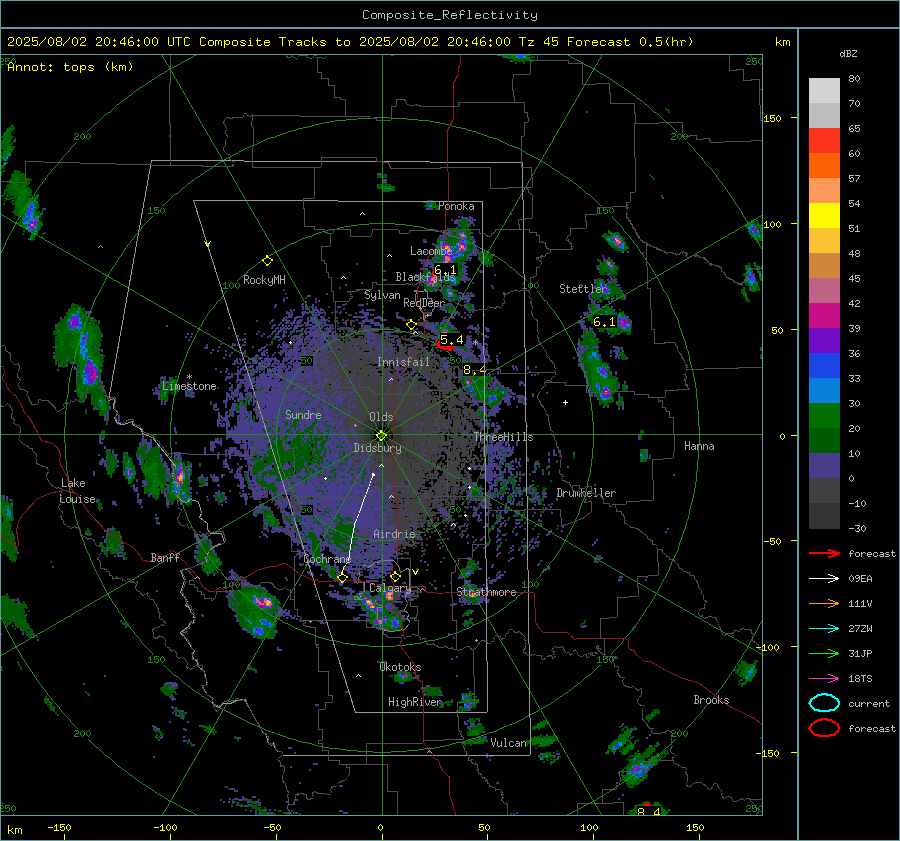Click the Composite_Reflectivity title text
Screen dimensions: 900x841
449,15
